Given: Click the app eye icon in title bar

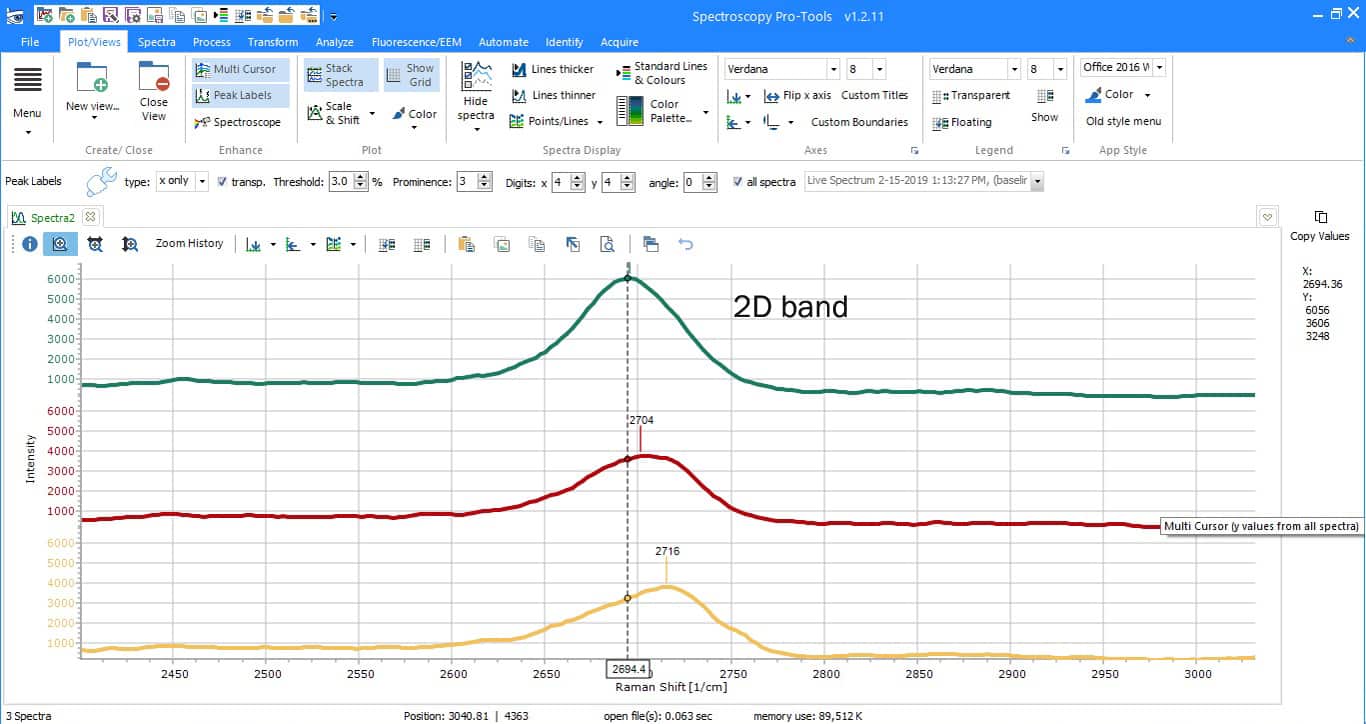Looking at the screenshot, I should tap(14, 15).
